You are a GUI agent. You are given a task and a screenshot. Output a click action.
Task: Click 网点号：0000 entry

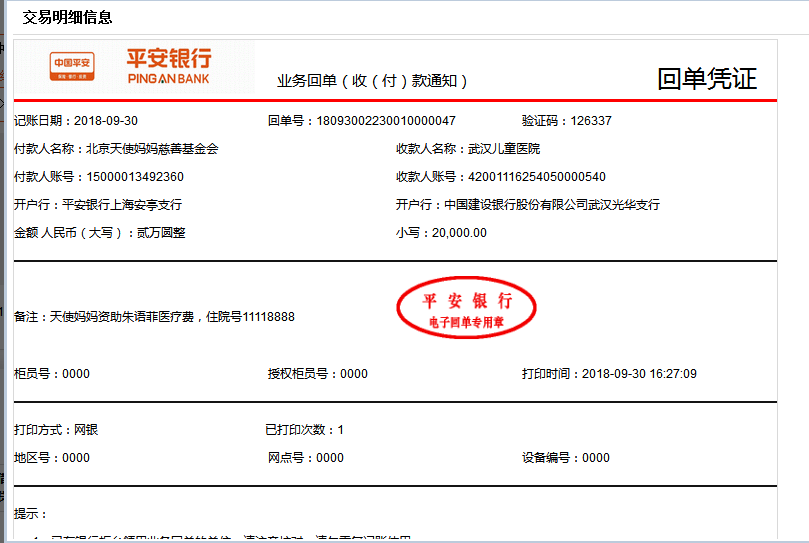(x=305, y=458)
